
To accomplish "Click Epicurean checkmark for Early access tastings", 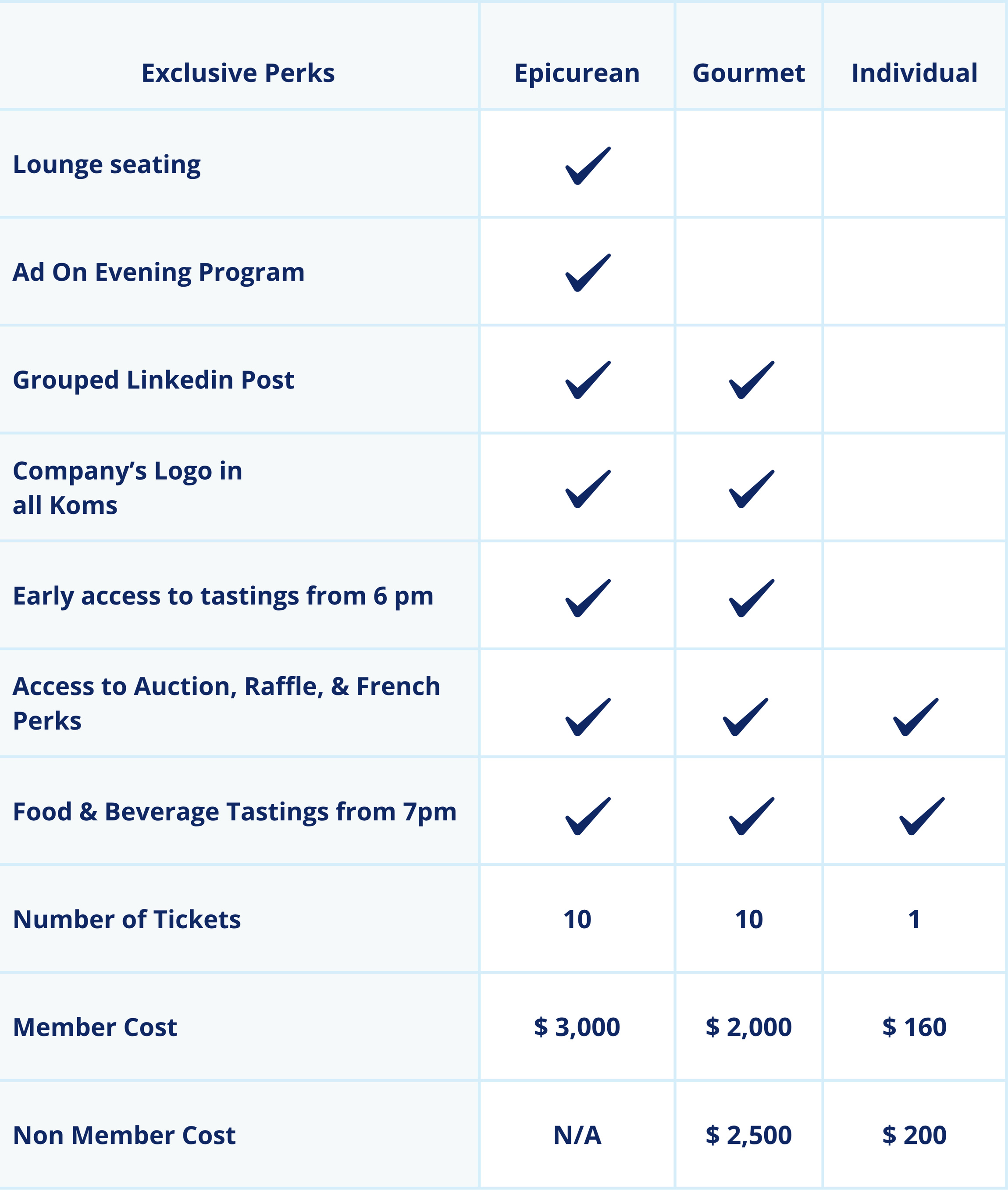I will (x=588, y=598).
